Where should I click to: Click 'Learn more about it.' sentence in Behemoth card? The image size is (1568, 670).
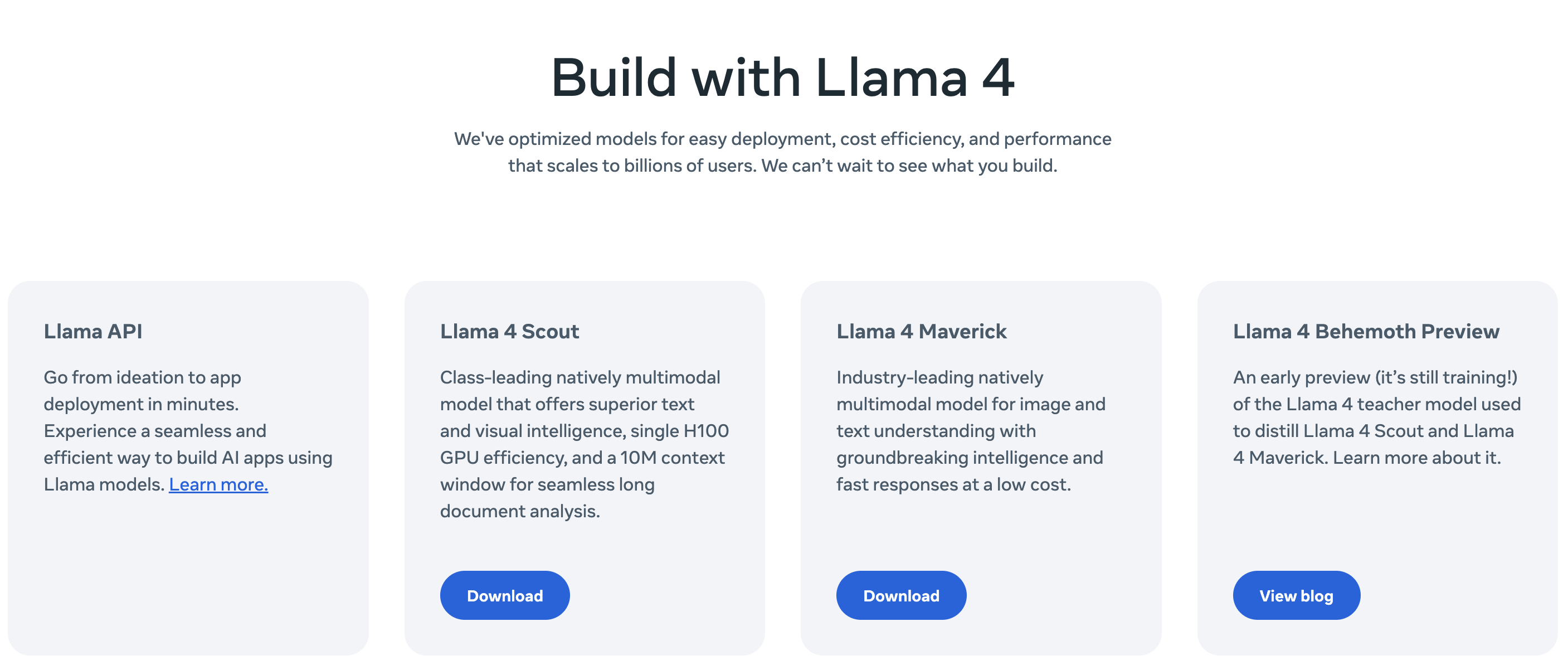1417,458
